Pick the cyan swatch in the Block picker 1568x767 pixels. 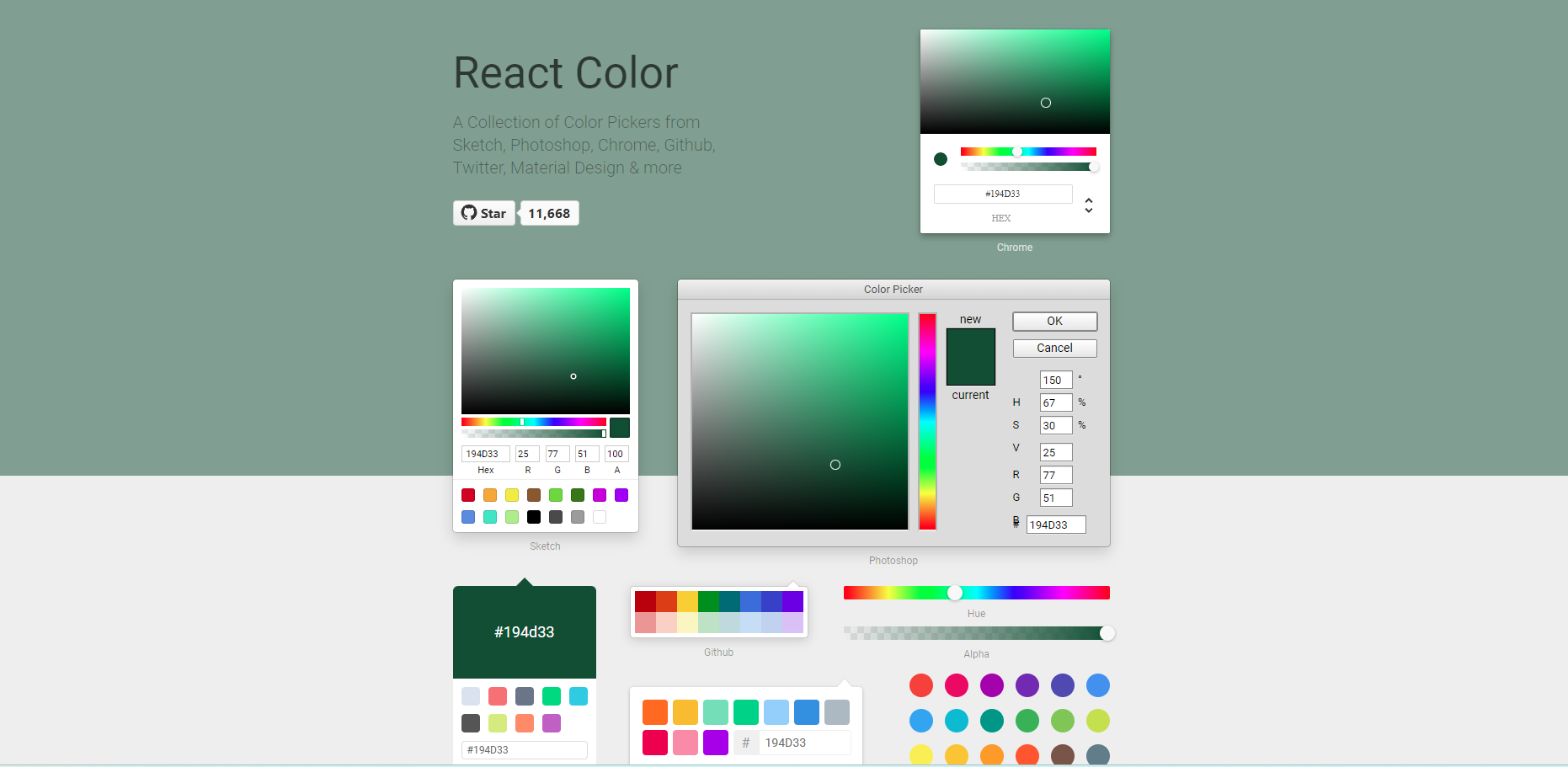[579, 696]
